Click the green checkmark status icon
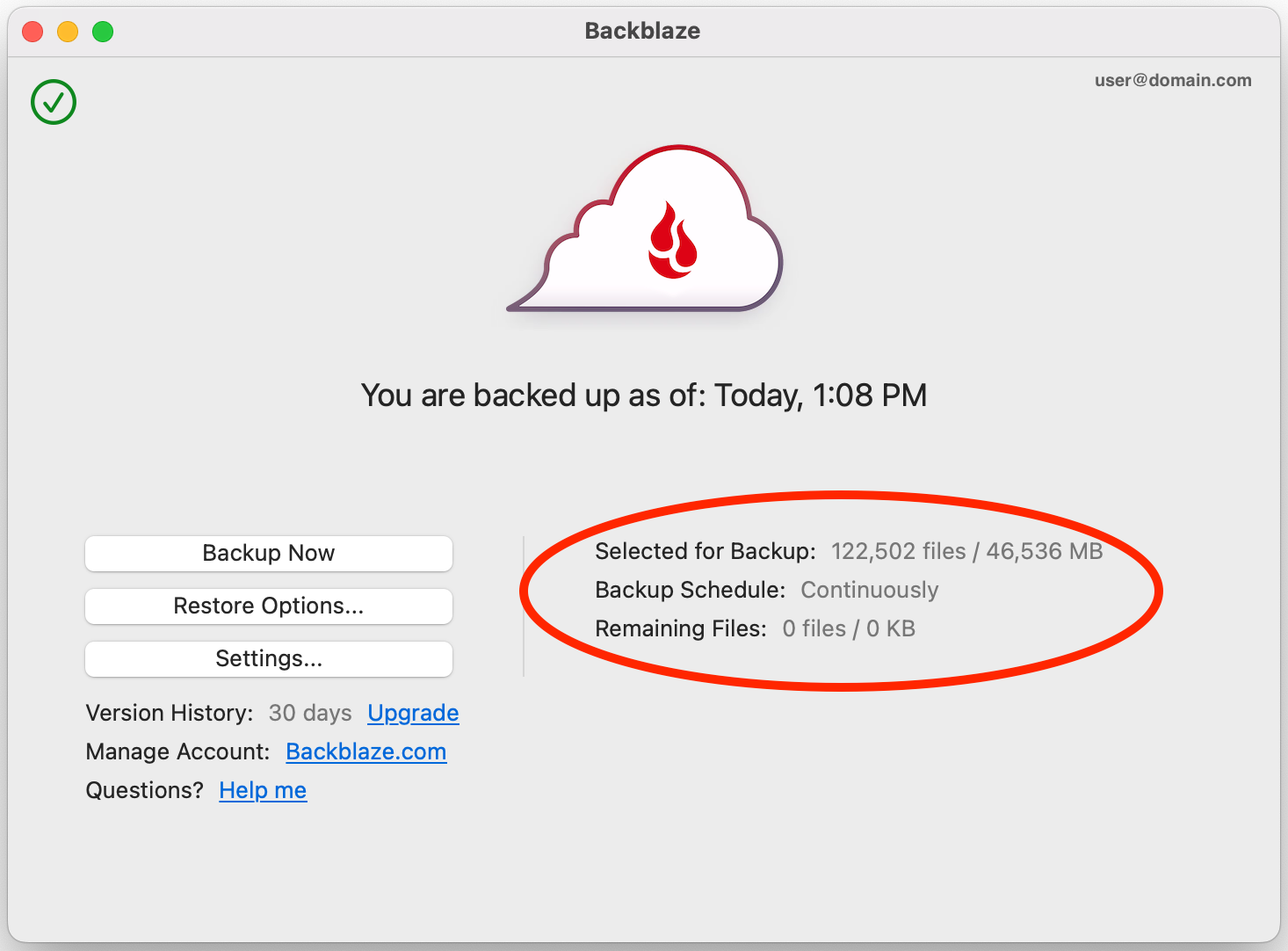The width and height of the screenshot is (1288, 951). point(54,102)
